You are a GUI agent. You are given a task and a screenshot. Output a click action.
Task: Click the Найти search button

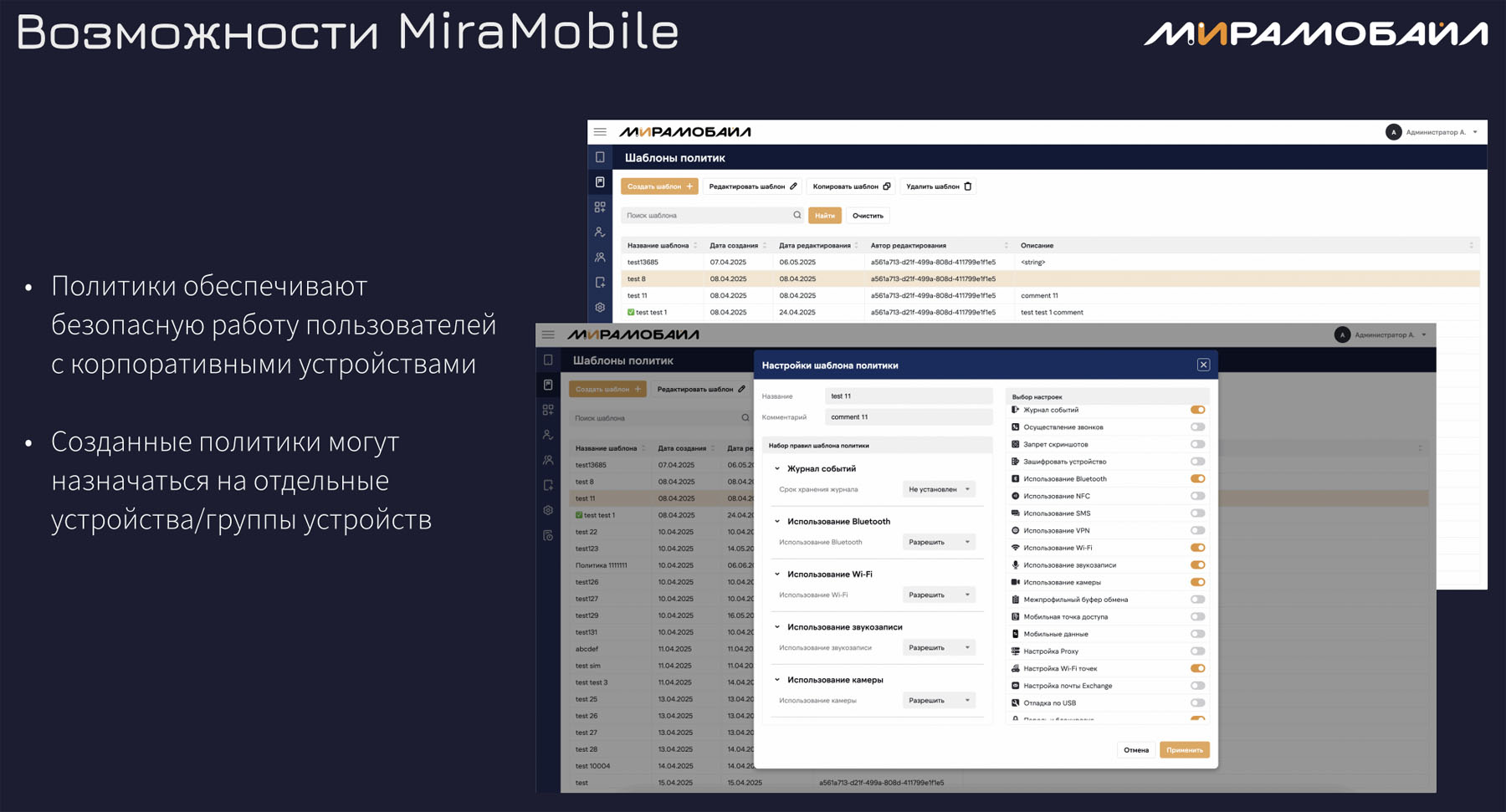coord(825,216)
